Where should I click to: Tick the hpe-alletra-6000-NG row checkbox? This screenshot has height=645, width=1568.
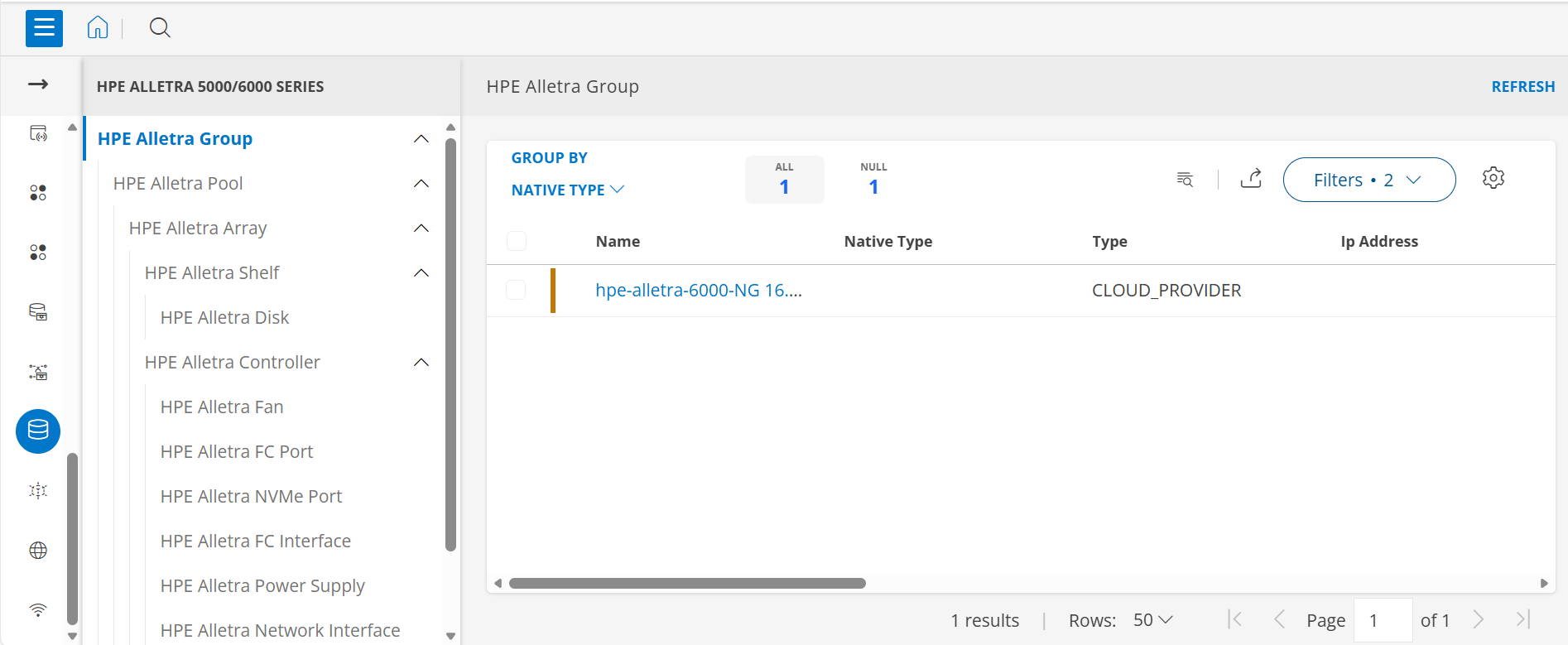click(516, 290)
